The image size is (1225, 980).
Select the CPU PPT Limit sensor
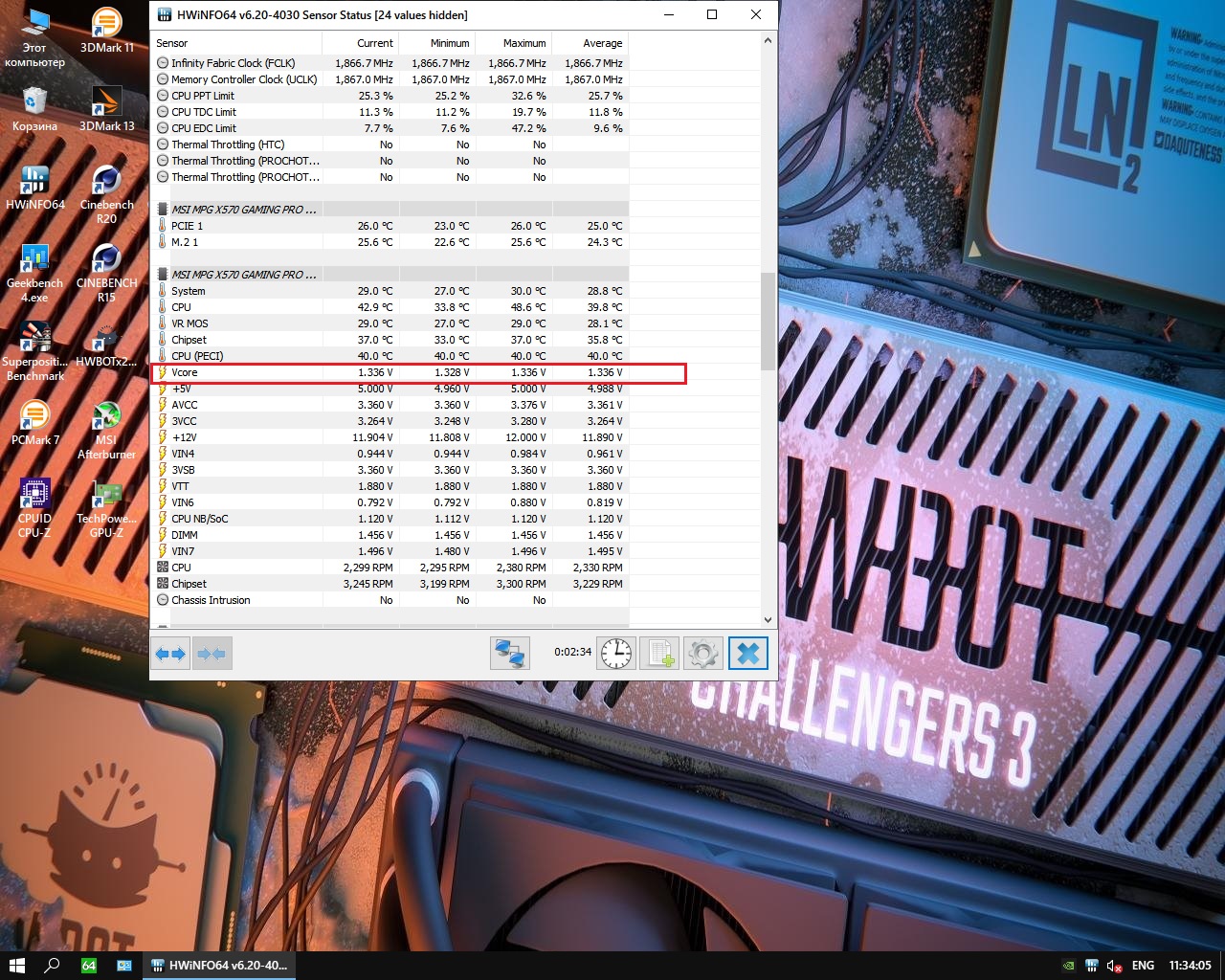(390, 96)
